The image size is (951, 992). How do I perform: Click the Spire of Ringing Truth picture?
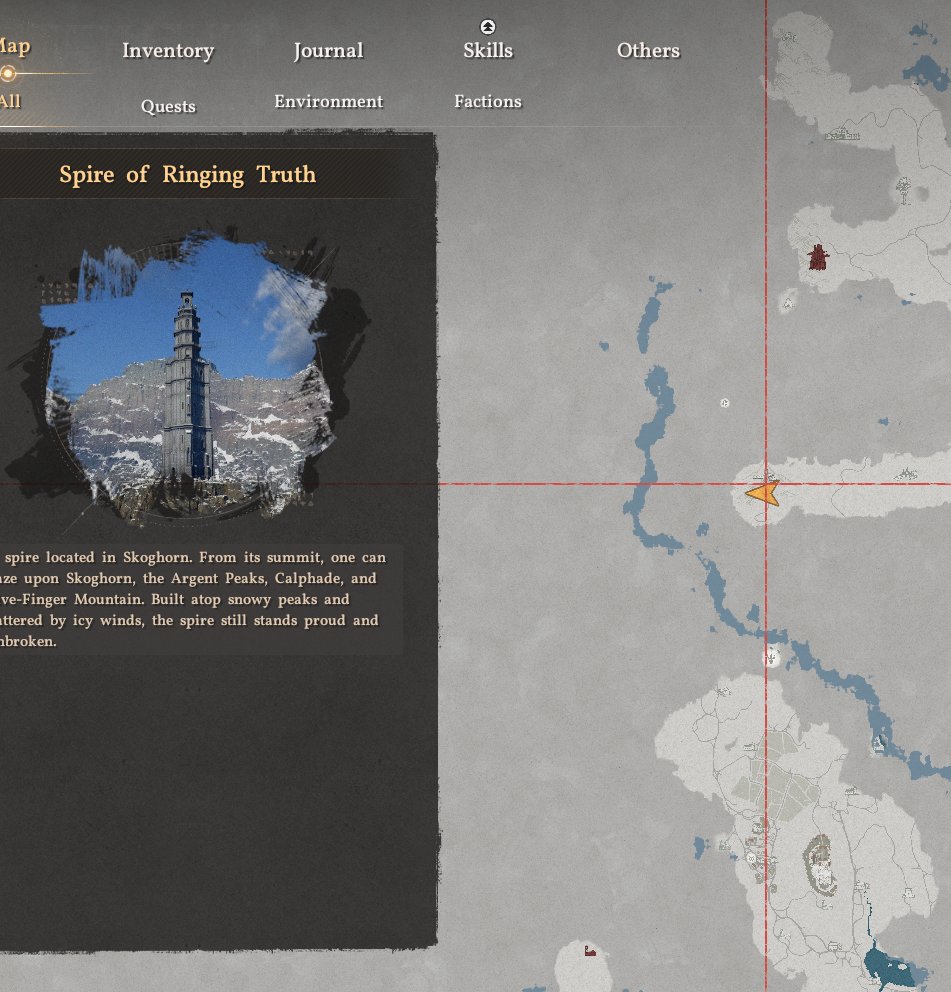pos(188,378)
